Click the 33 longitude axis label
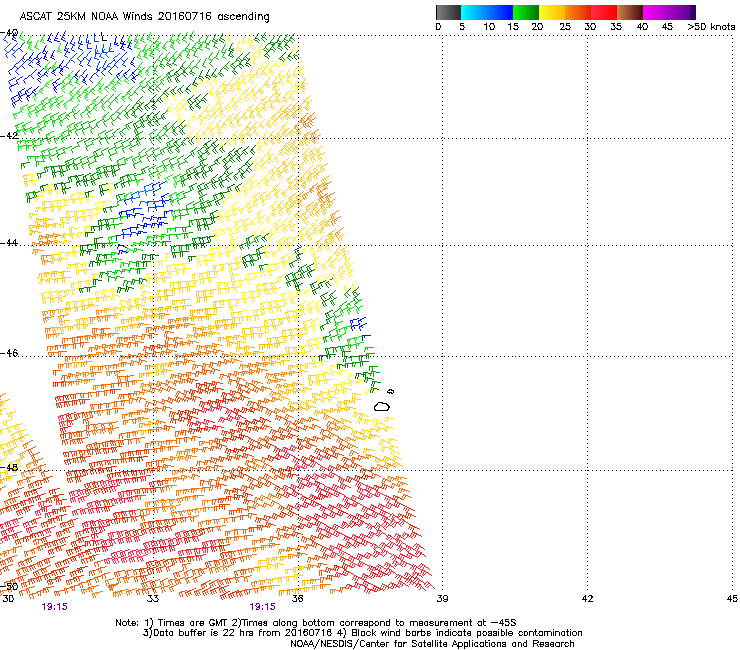 pyautogui.click(x=153, y=599)
